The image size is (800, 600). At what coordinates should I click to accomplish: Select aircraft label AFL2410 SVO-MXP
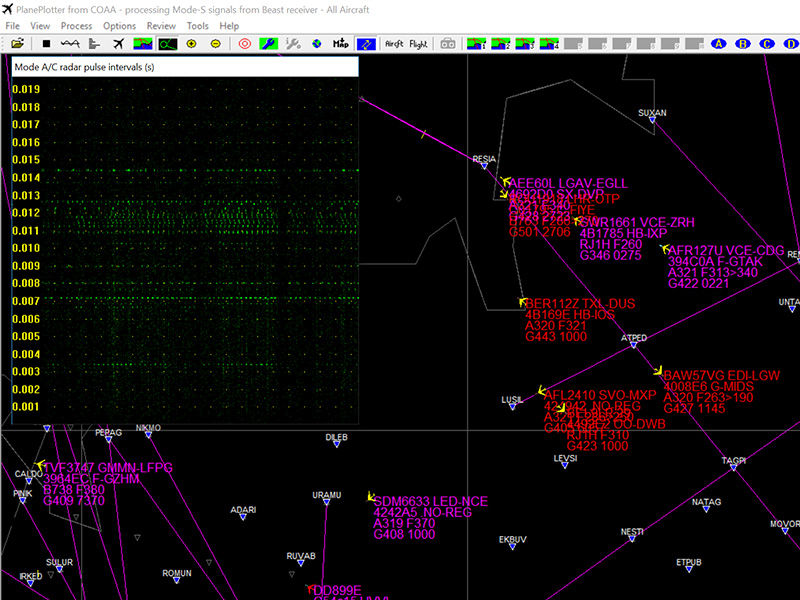(600, 395)
